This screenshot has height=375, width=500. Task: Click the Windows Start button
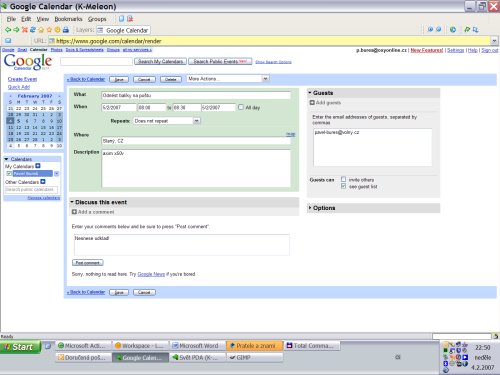(x=21, y=347)
